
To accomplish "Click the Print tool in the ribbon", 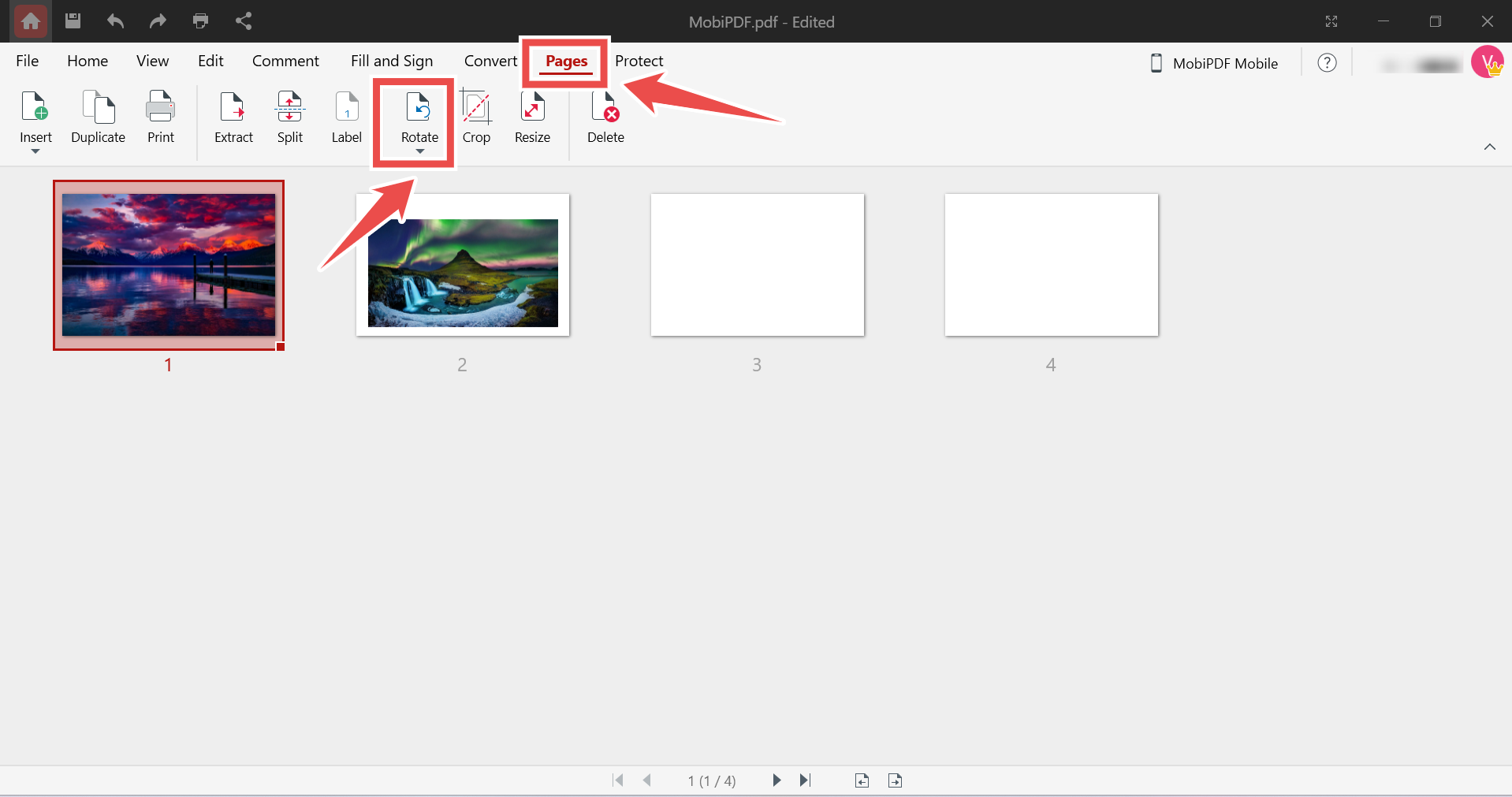I will point(161,117).
